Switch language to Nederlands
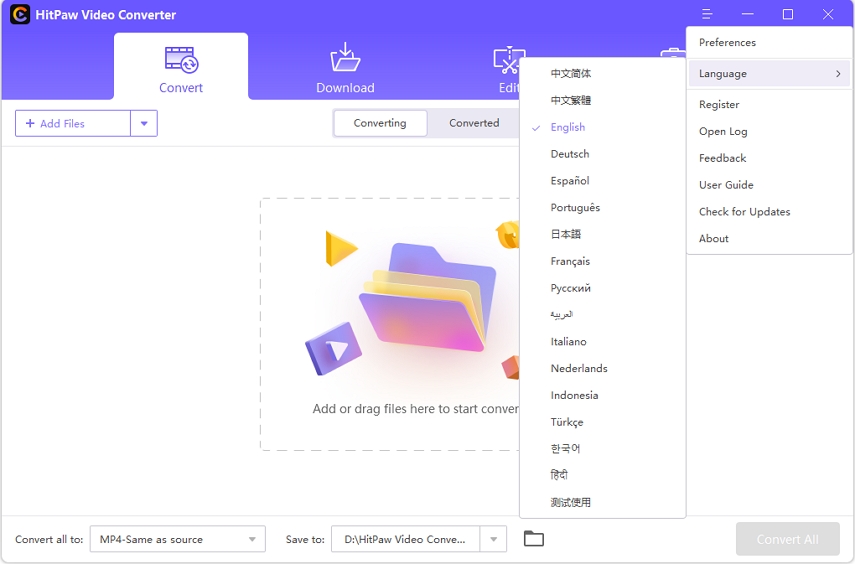Image resolution: width=855 pixels, height=564 pixels. pyautogui.click(x=603, y=368)
